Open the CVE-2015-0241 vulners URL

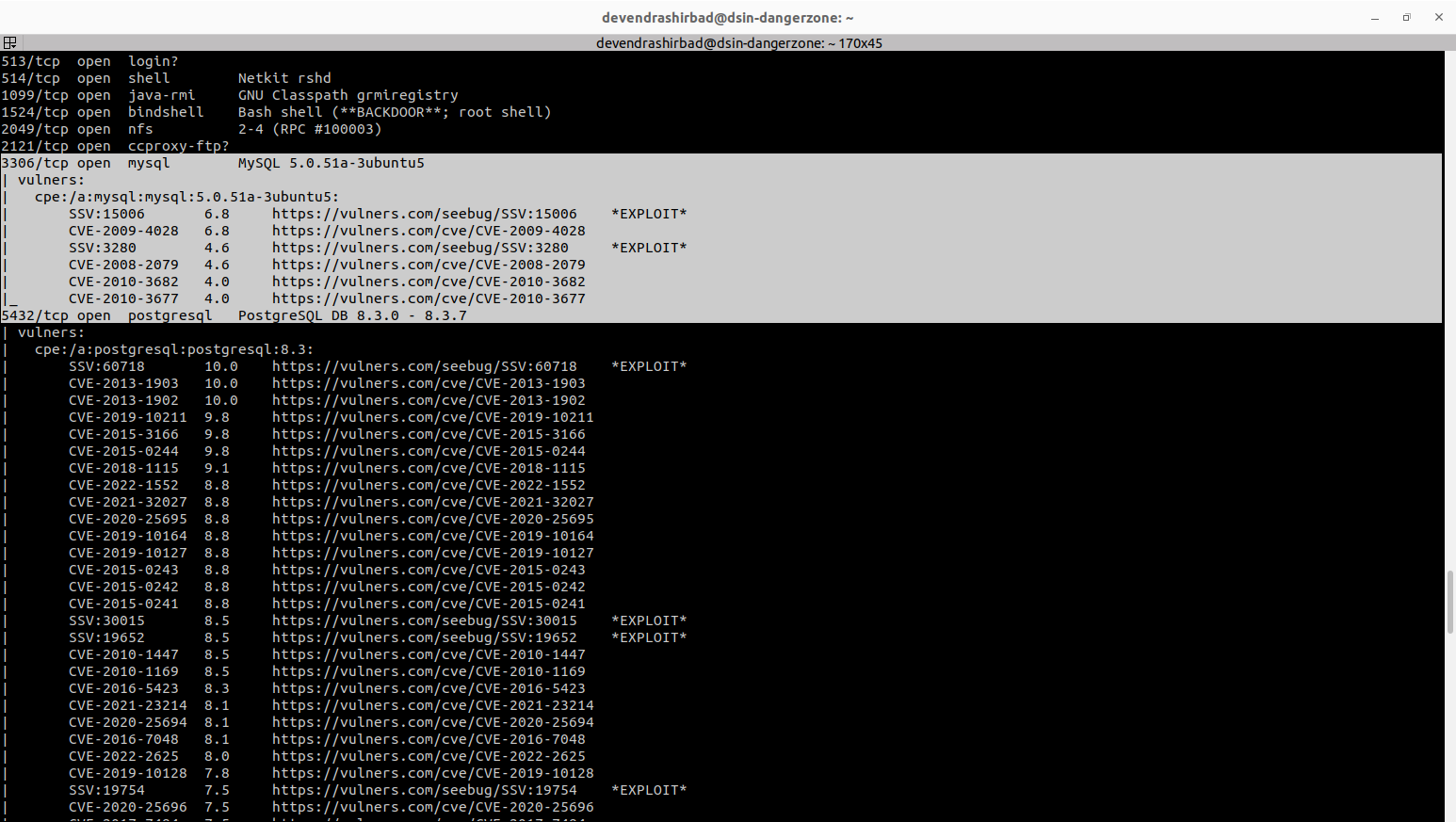click(x=429, y=604)
